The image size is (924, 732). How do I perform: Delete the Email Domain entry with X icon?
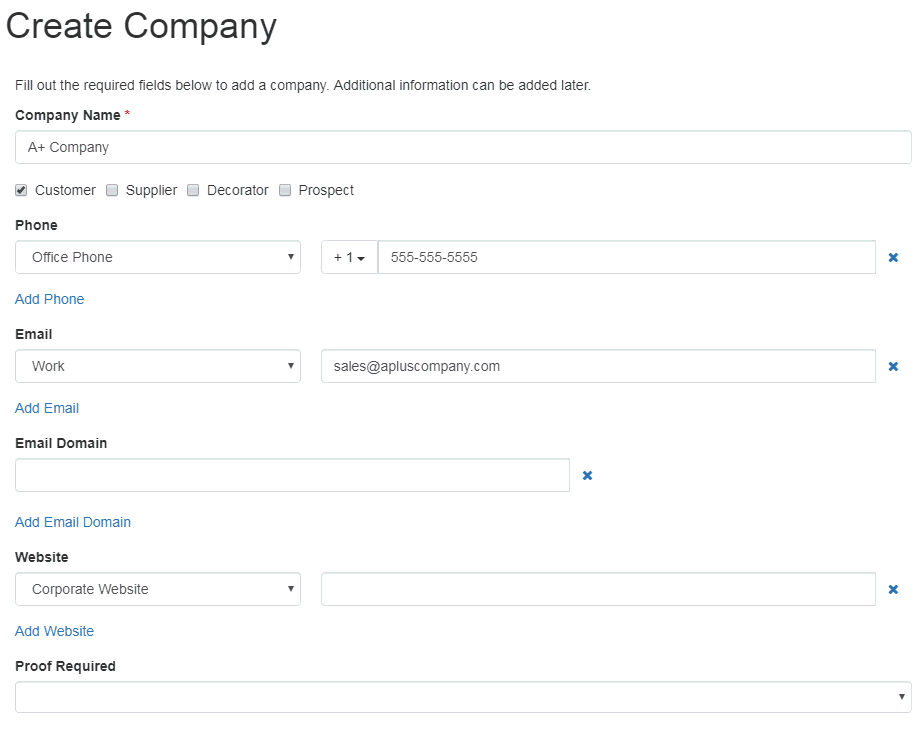click(x=587, y=476)
